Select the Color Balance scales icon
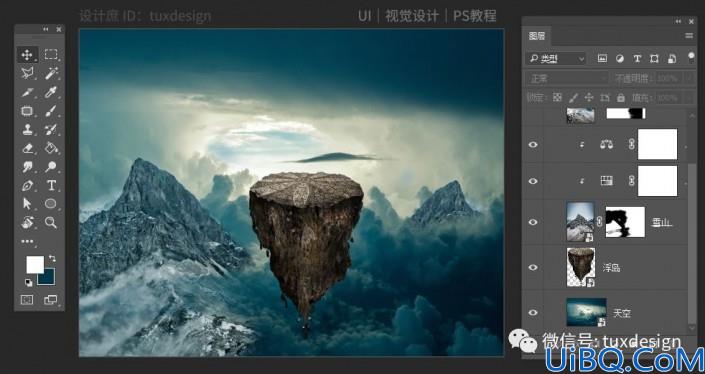This screenshot has height=374, width=705. pos(606,144)
